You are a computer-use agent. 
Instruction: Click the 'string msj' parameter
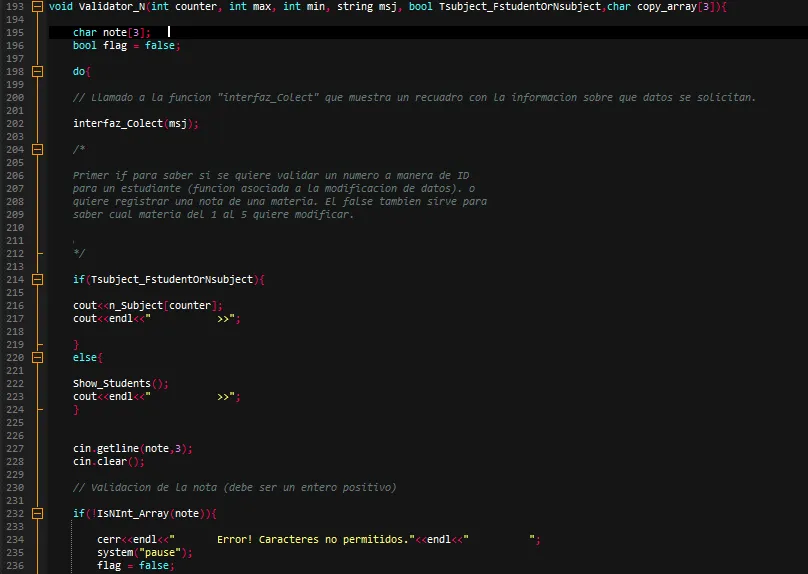click(x=366, y=7)
